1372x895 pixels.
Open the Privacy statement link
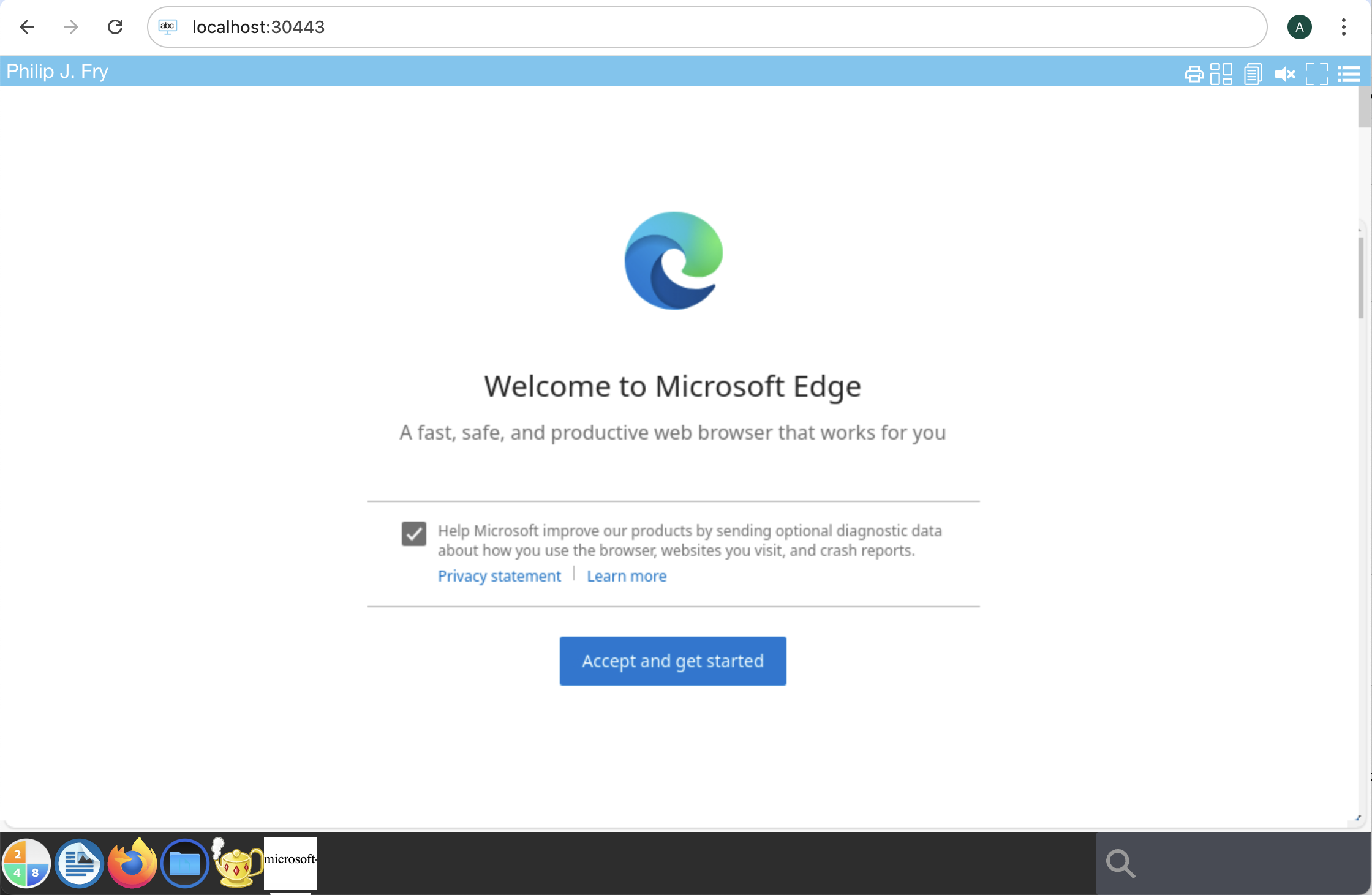(499, 576)
